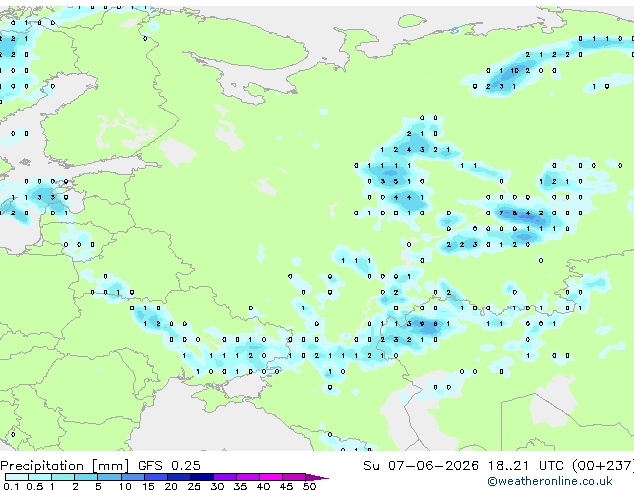Click the 30–35 mm purple legend swatch
The width and height of the screenshot is (634, 490).
coord(224,477)
